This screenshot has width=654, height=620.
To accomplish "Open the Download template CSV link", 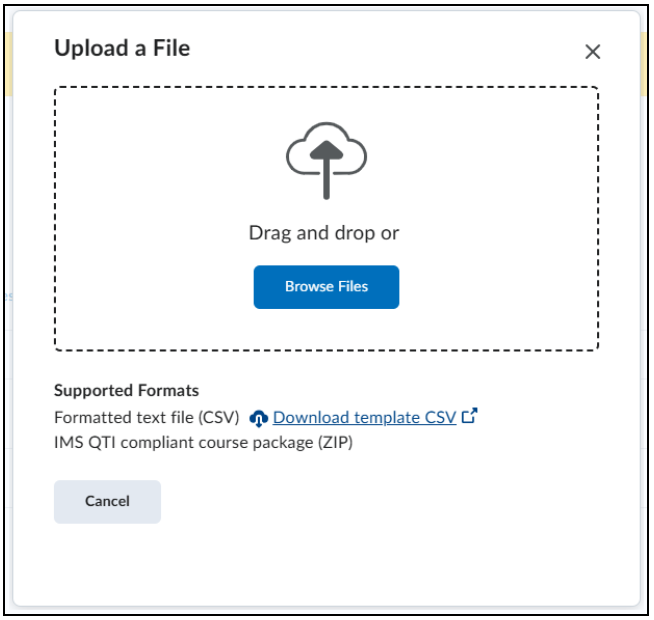I will click(365, 418).
